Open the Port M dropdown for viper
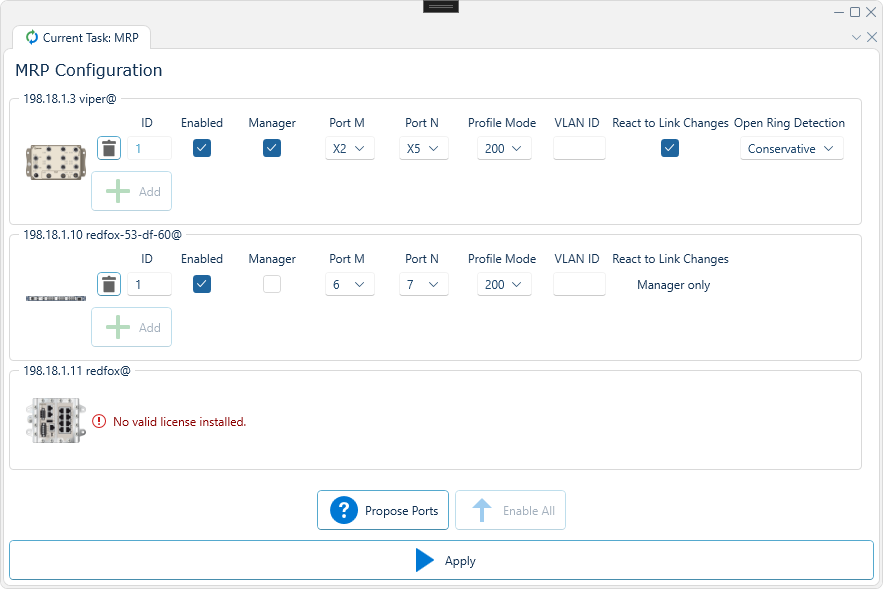 349,148
